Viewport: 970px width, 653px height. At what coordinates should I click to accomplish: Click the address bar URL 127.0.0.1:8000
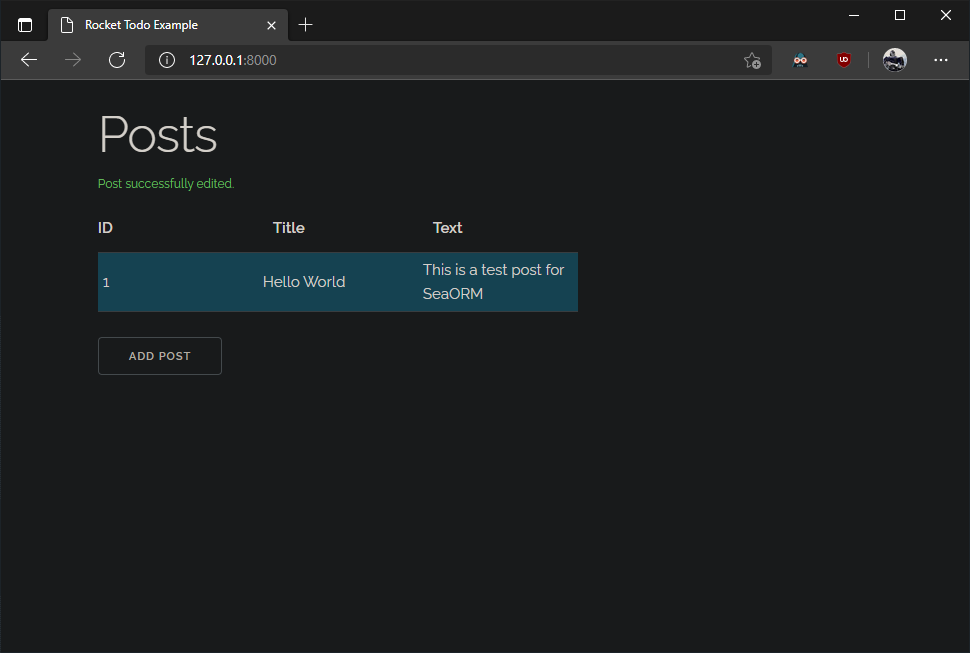(x=233, y=60)
